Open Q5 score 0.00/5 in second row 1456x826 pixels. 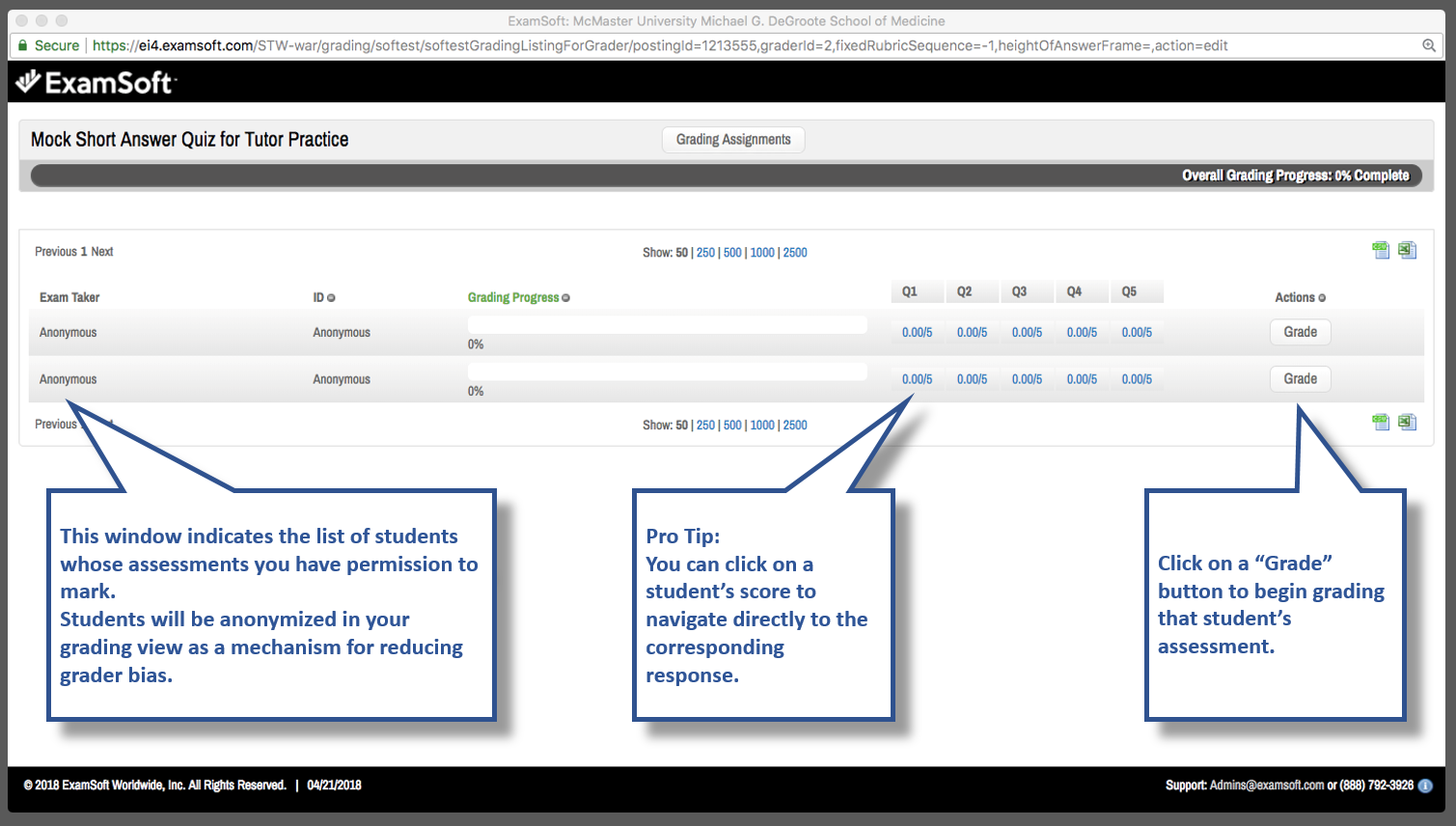[1137, 380]
